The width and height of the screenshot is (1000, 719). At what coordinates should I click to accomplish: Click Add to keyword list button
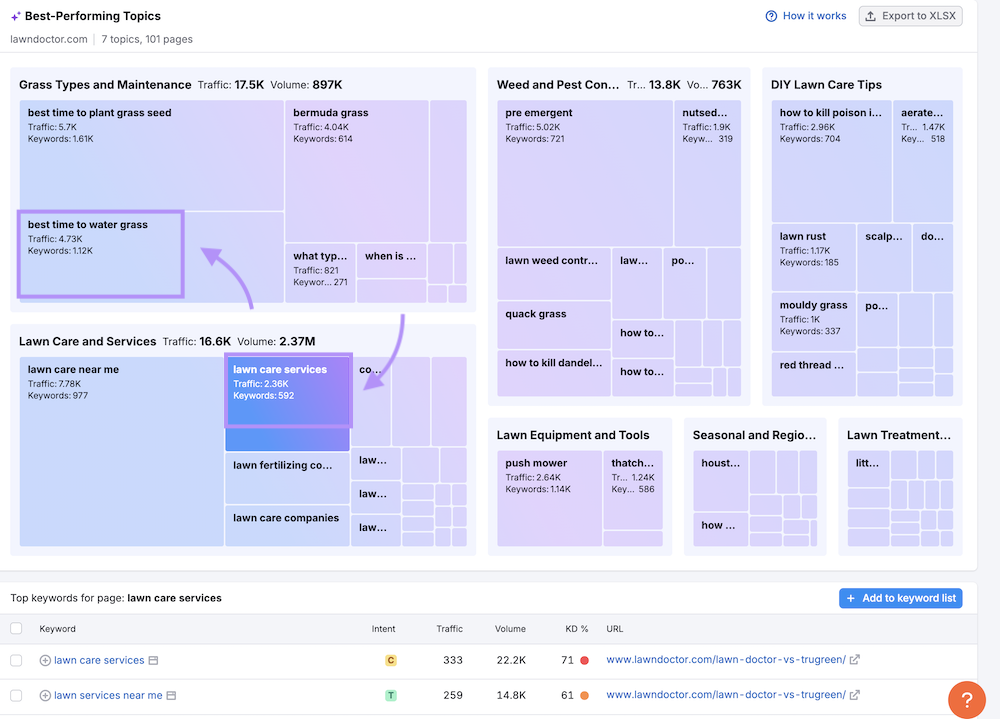(x=900, y=598)
